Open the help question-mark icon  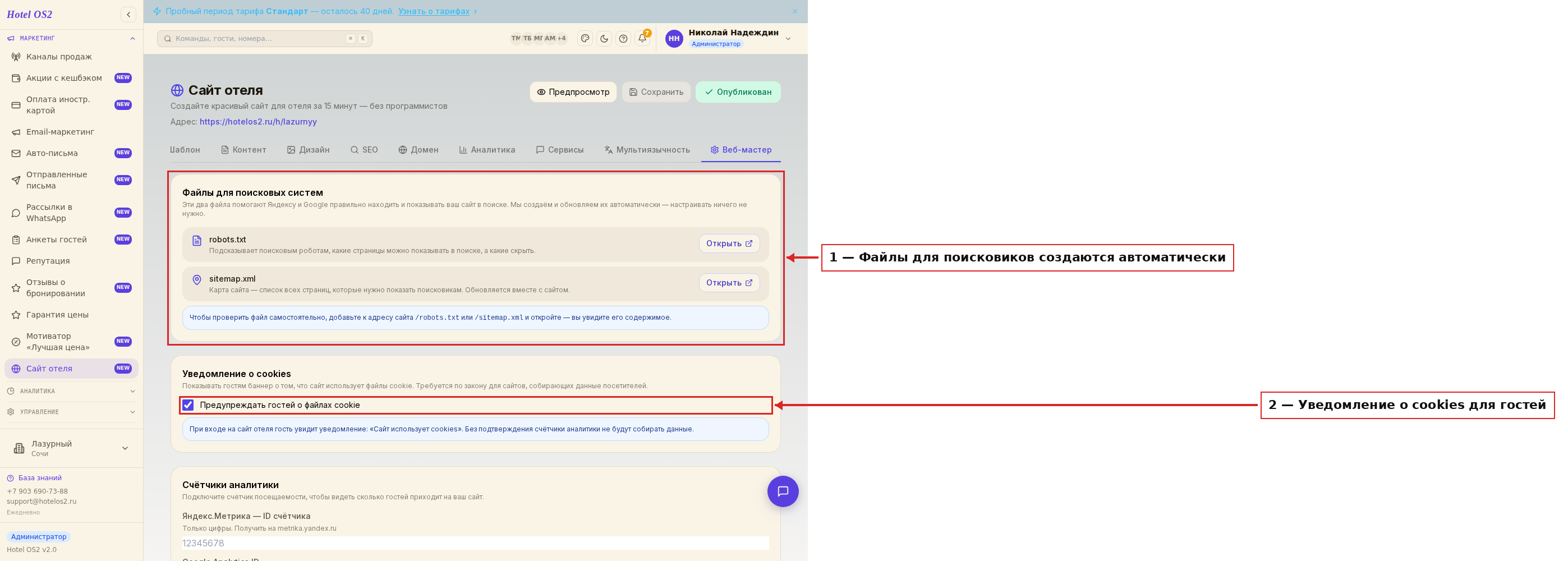623,38
